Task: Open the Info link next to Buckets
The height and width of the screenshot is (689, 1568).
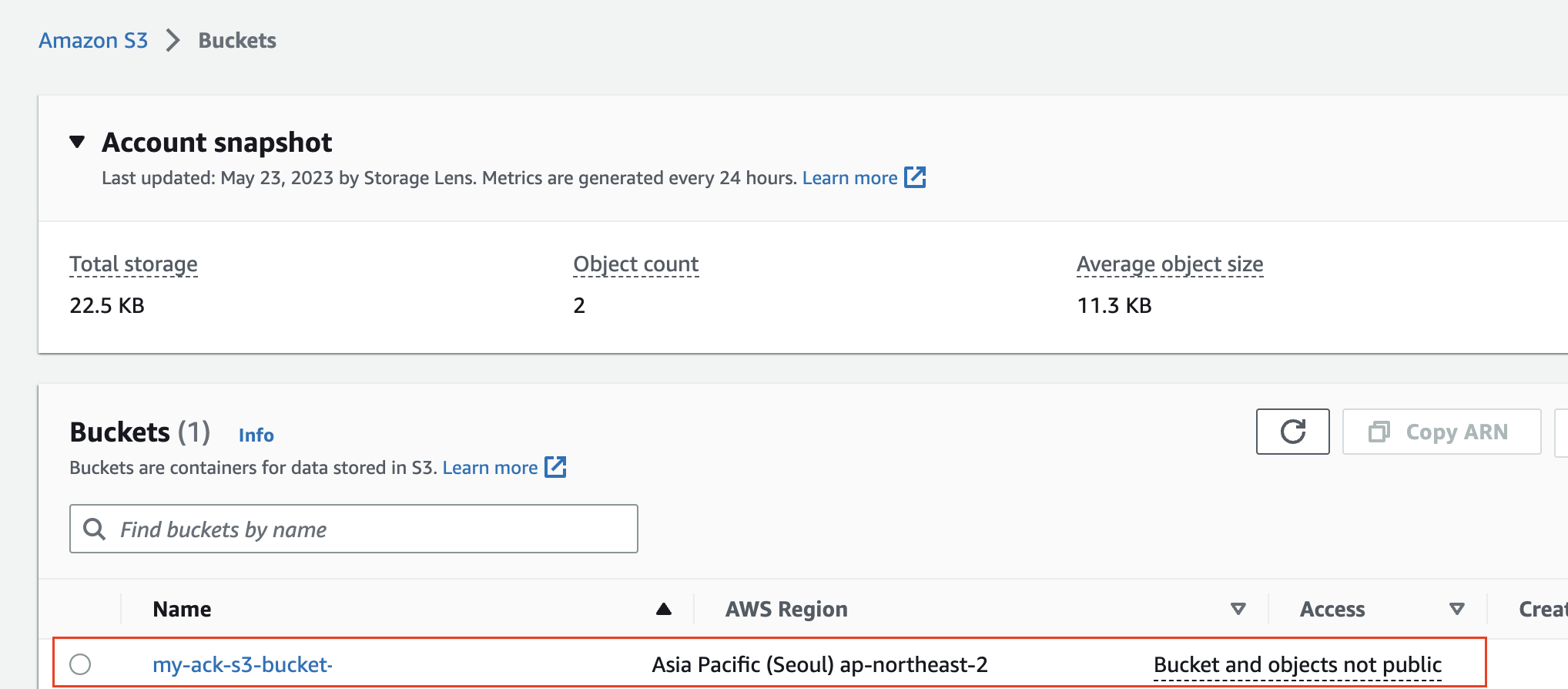Action: (256, 435)
